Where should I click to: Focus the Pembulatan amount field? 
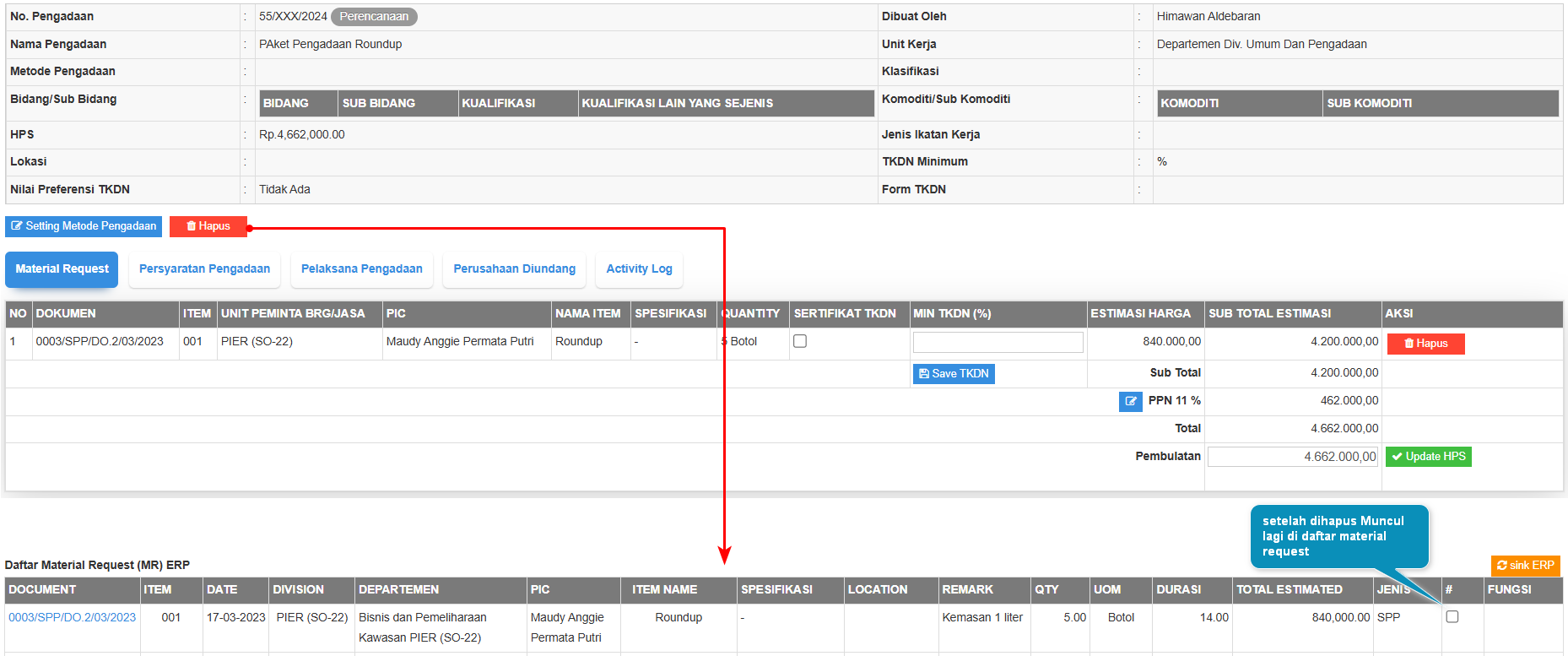click(1292, 457)
